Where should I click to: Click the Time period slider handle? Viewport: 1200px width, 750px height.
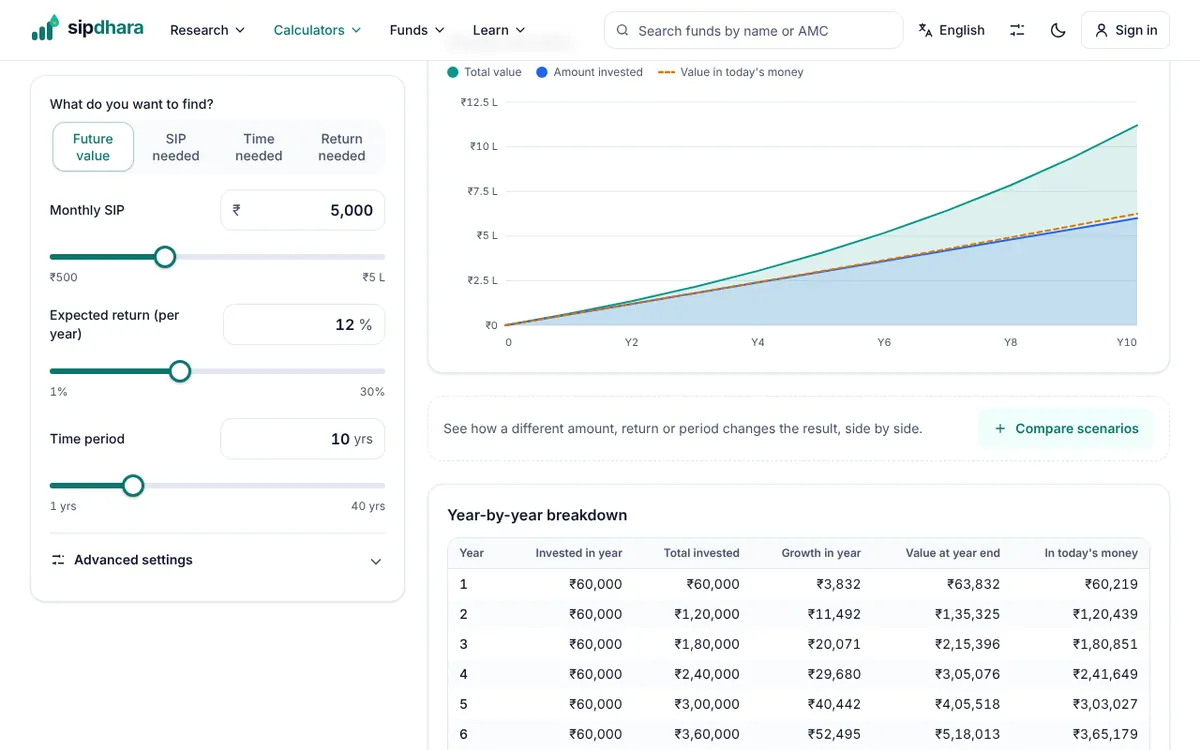point(133,486)
